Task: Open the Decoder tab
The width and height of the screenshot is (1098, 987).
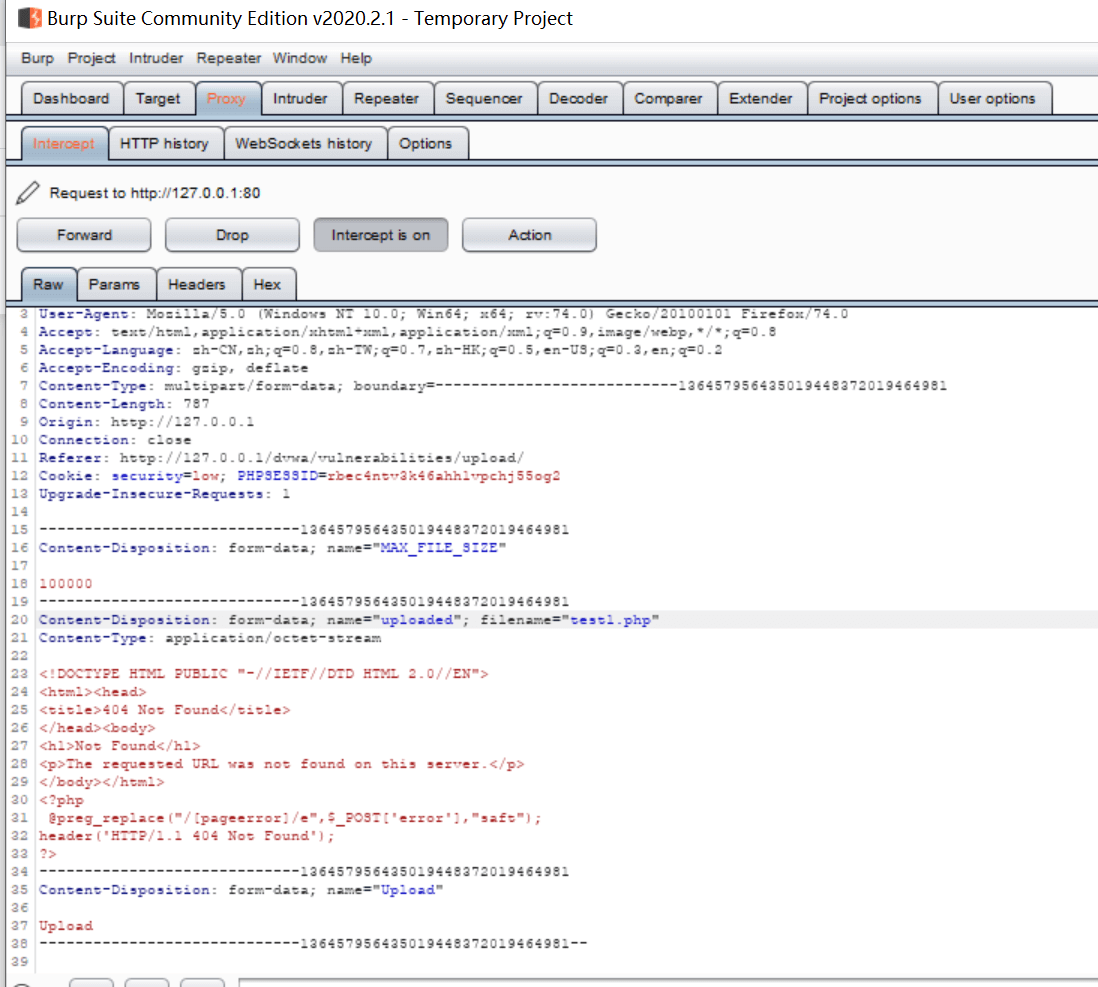Action: pyautogui.click(x=578, y=98)
